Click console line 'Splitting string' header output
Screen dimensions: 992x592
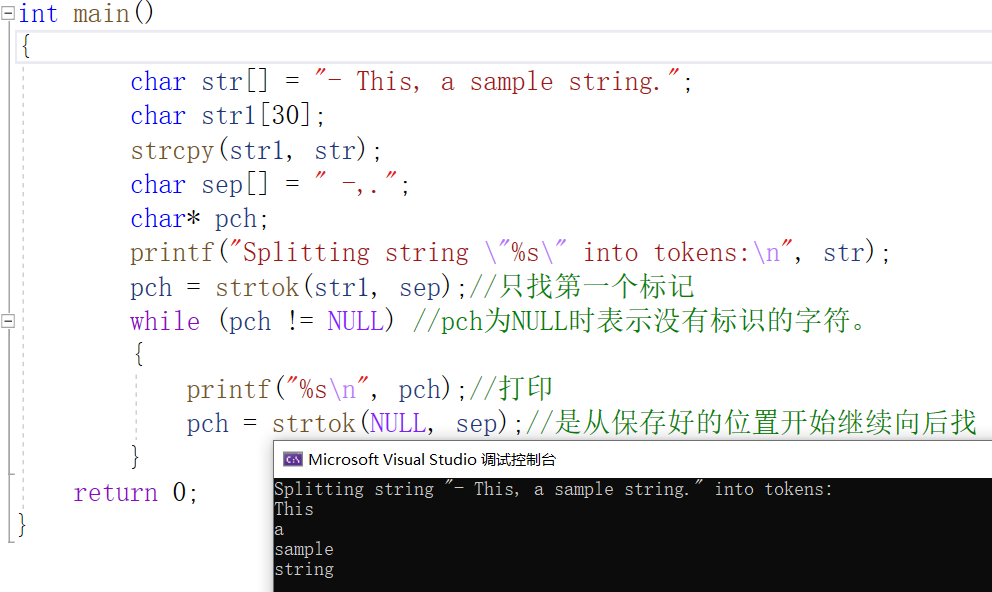[x=553, y=489]
